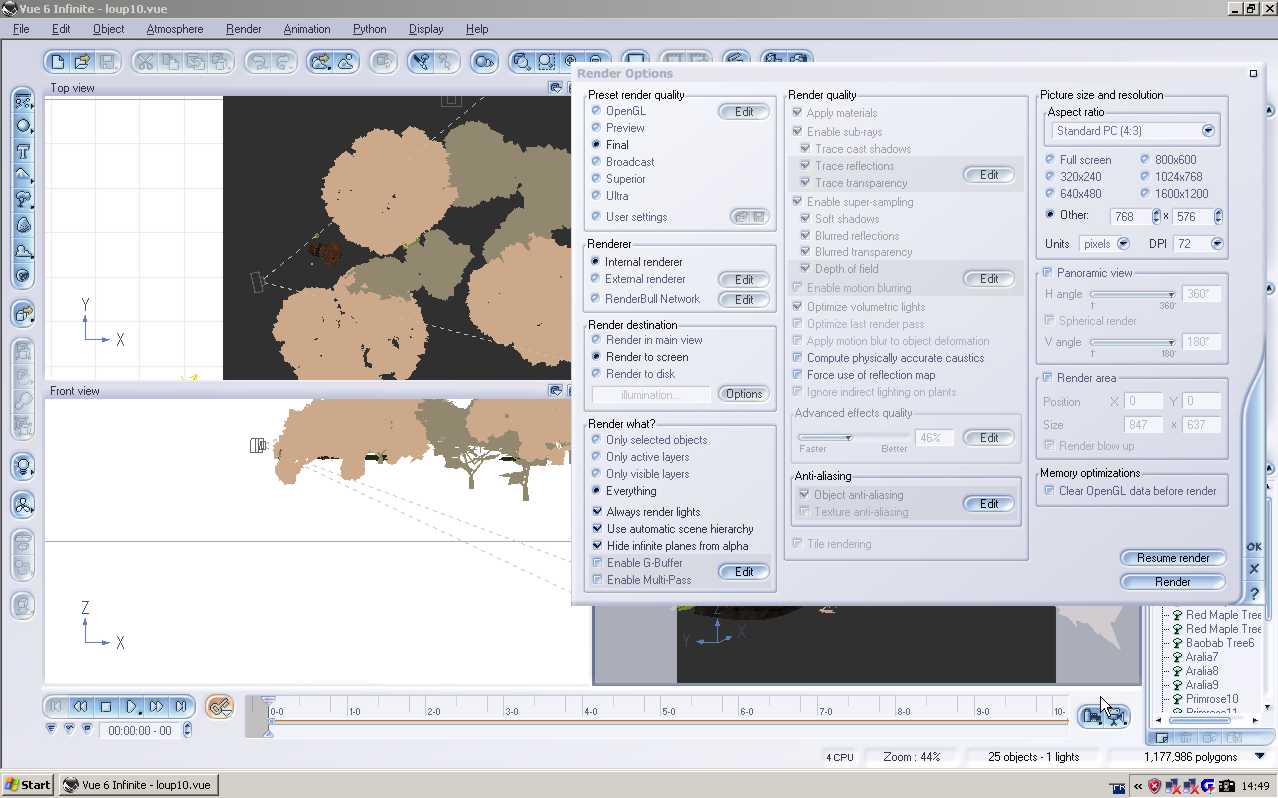Select the Text tool in left toolbar
The width and height of the screenshot is (1278, 798).
23,152
